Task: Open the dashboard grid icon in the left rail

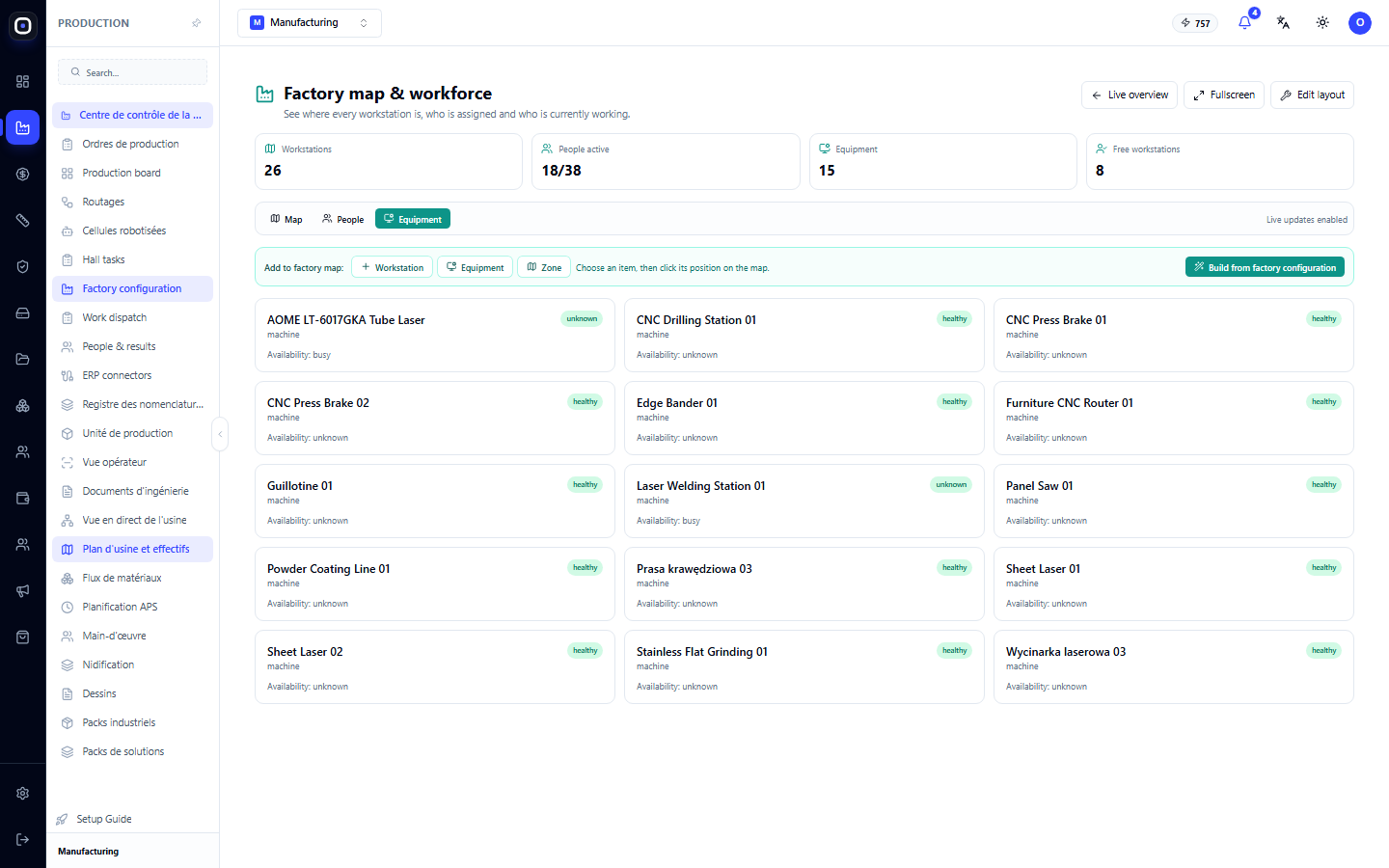Action: point(23,81)
